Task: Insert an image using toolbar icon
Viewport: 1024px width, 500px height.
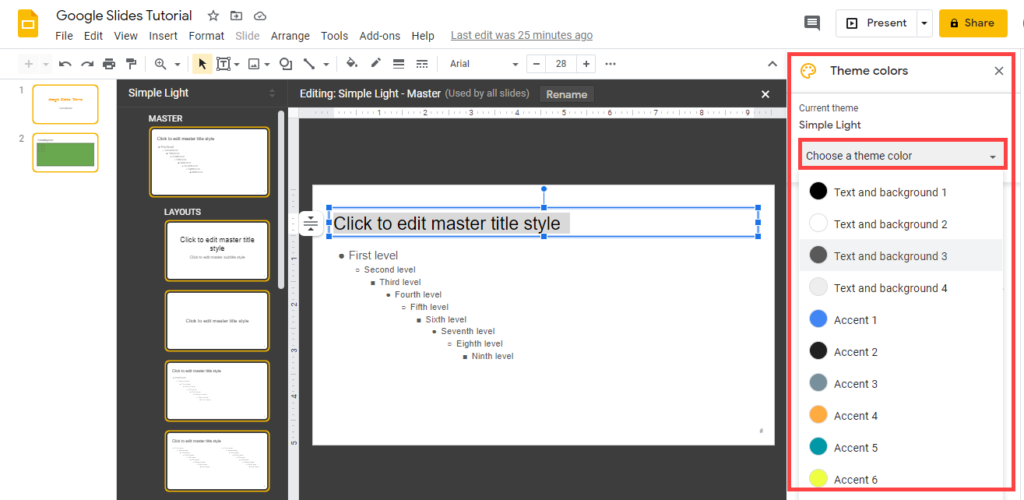Action: point(254,64)
